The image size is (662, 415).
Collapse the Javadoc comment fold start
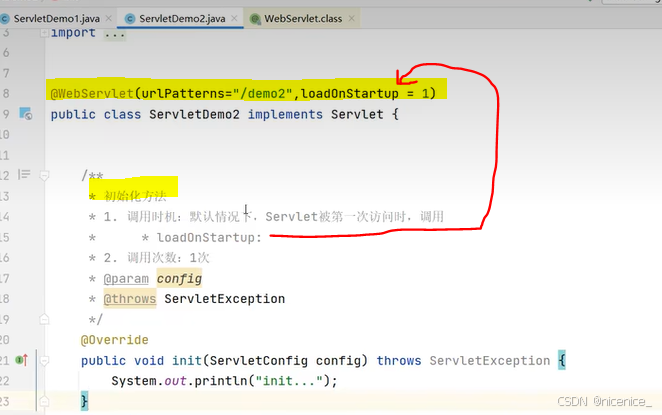44,175
